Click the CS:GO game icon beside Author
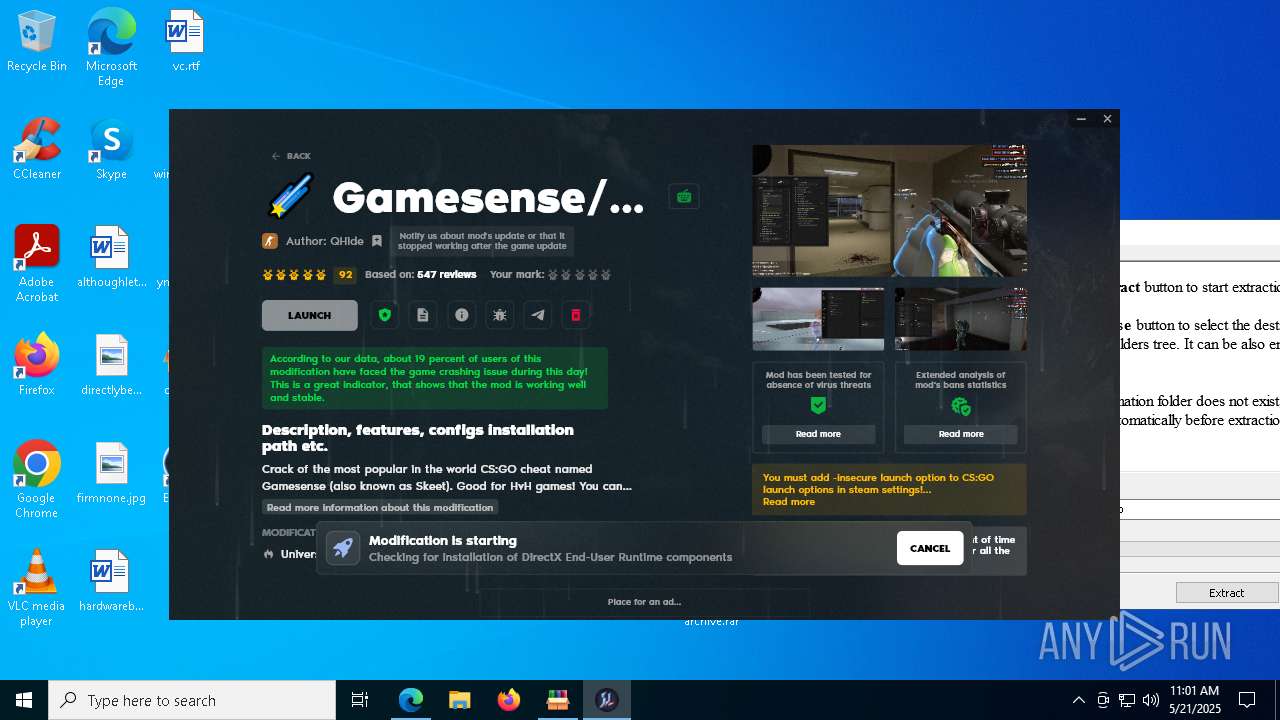 tap(270, 241)
